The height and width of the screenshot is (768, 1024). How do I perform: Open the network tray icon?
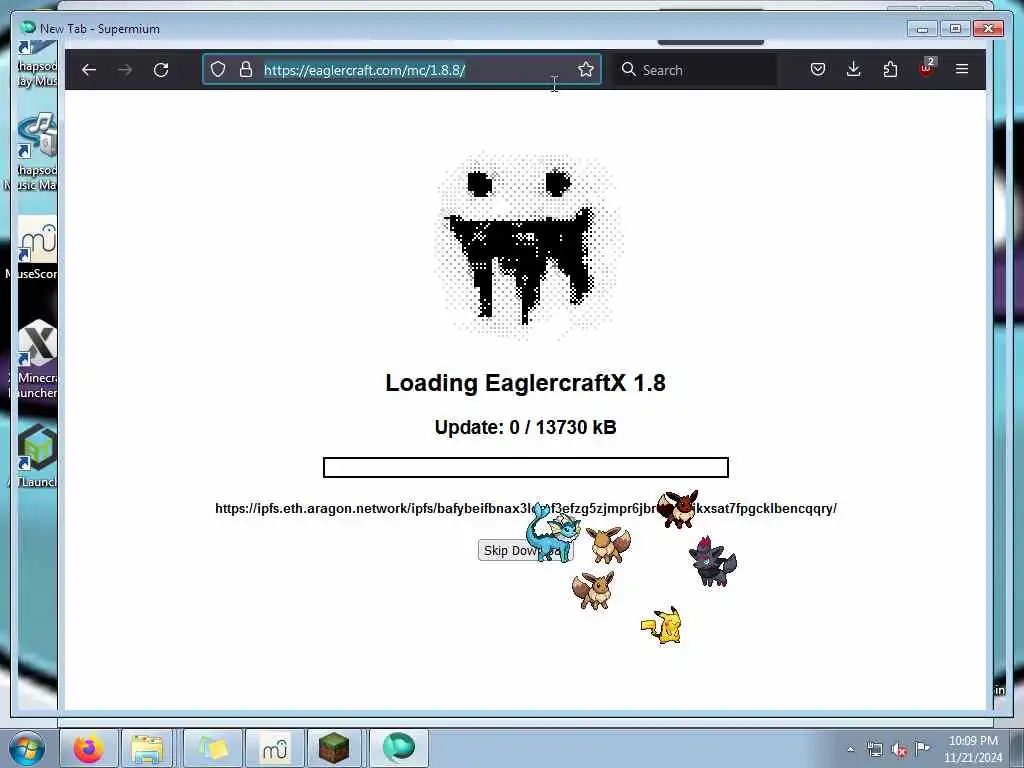(x=874, y=750)
